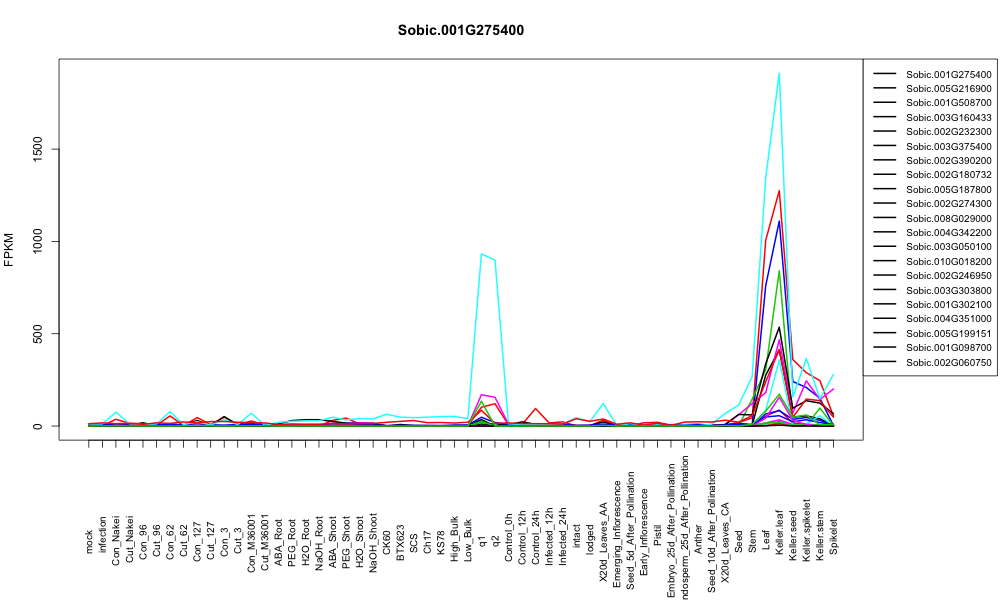Select legend label Sobic.002G232300
Viewport: 1000px width, 600px height.
948,132
